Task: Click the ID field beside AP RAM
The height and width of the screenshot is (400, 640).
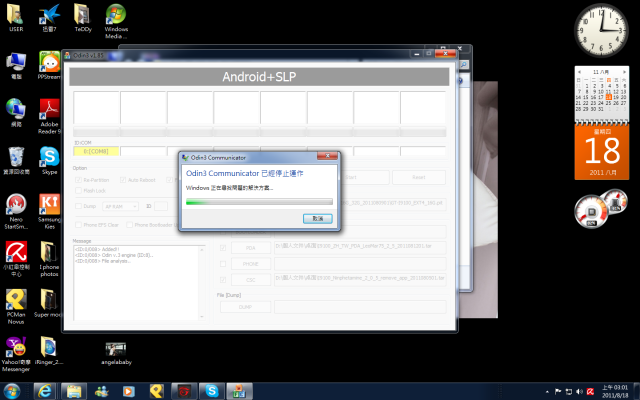Action: 161,207
